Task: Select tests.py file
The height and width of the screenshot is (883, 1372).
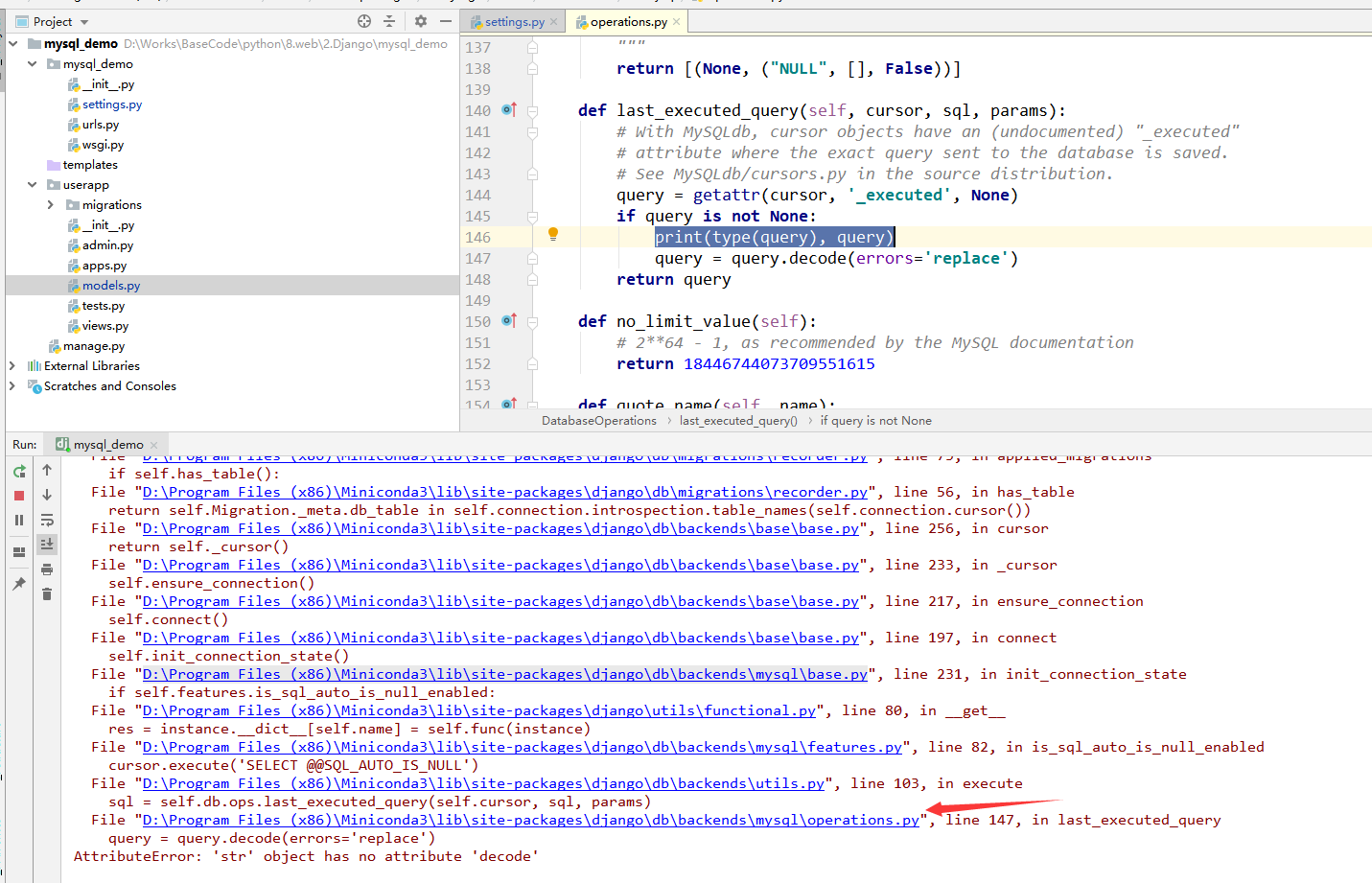Action: [x=103, y=306]
